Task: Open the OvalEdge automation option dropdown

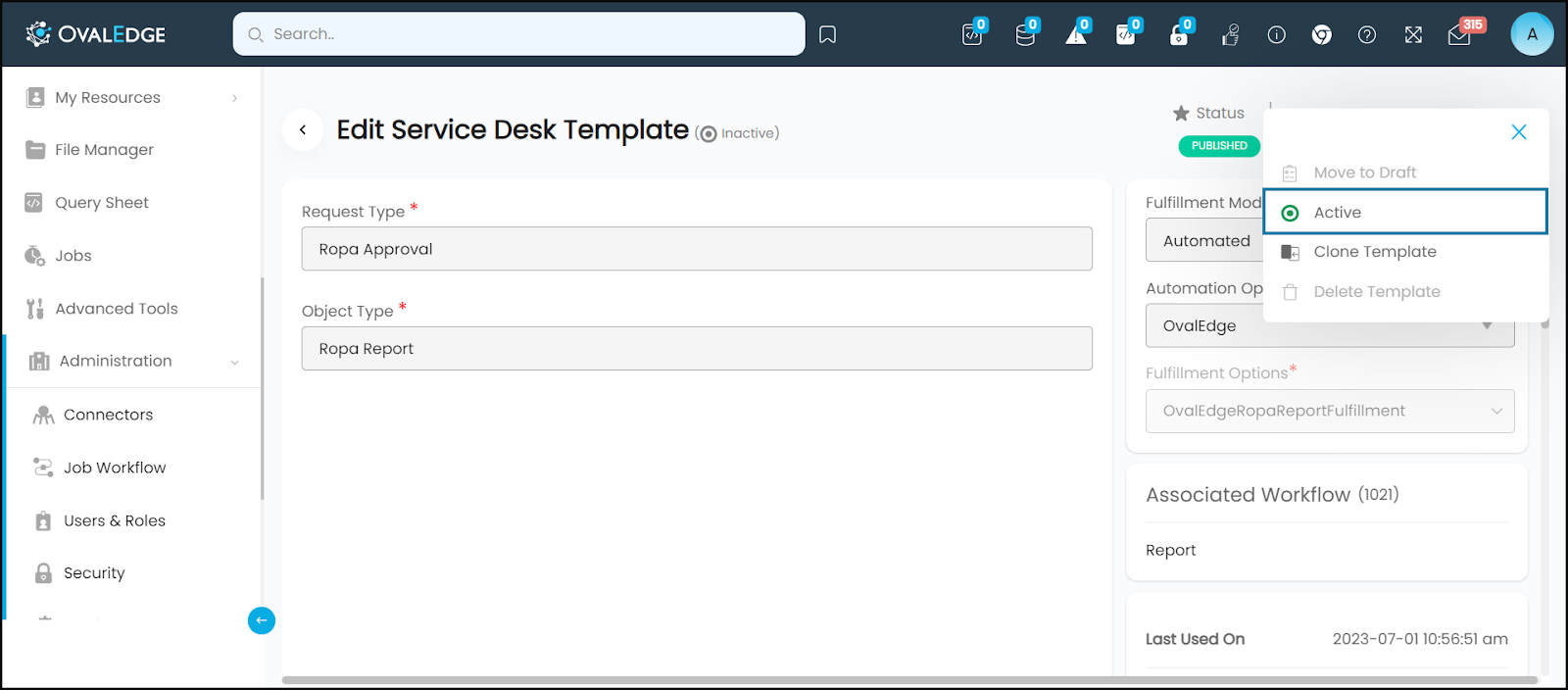Action: (x=1330, y=326)
